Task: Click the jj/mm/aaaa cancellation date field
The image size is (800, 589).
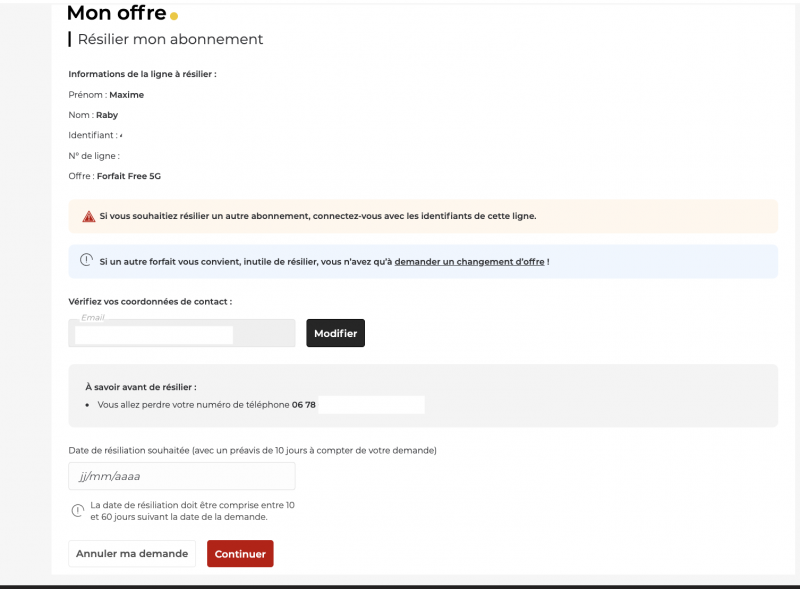Action: 181,476
